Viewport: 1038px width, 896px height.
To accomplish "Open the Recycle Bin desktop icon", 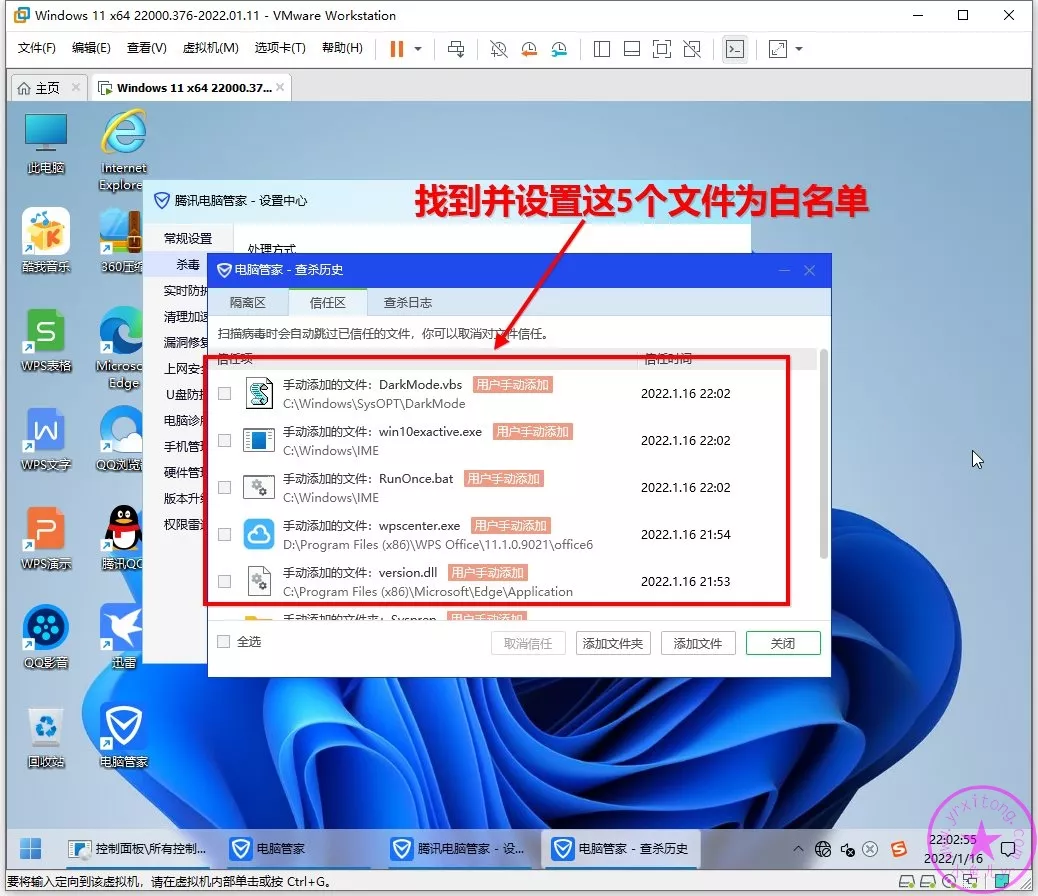I will (x=46, y=735).
